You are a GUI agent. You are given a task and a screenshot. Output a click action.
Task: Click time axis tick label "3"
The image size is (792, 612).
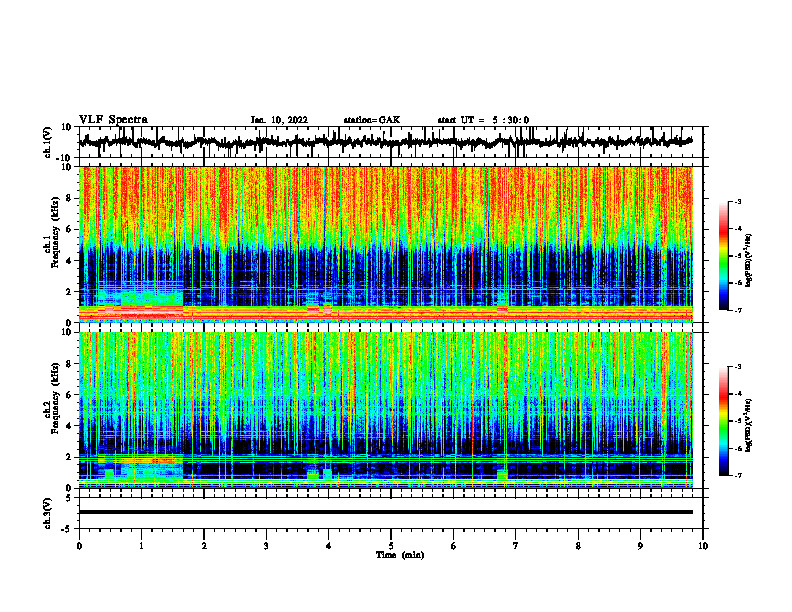(266, 546)
